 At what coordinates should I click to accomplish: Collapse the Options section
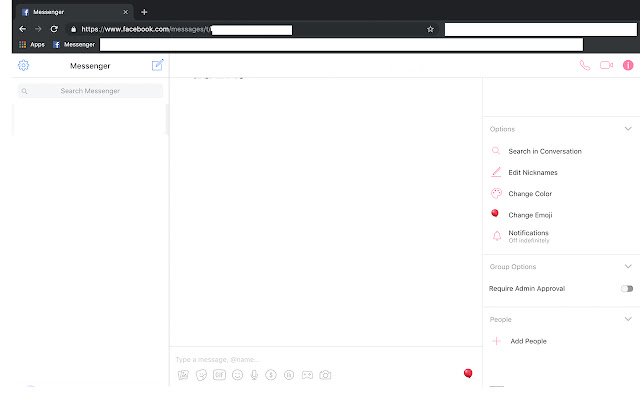[x=628, y=129]
